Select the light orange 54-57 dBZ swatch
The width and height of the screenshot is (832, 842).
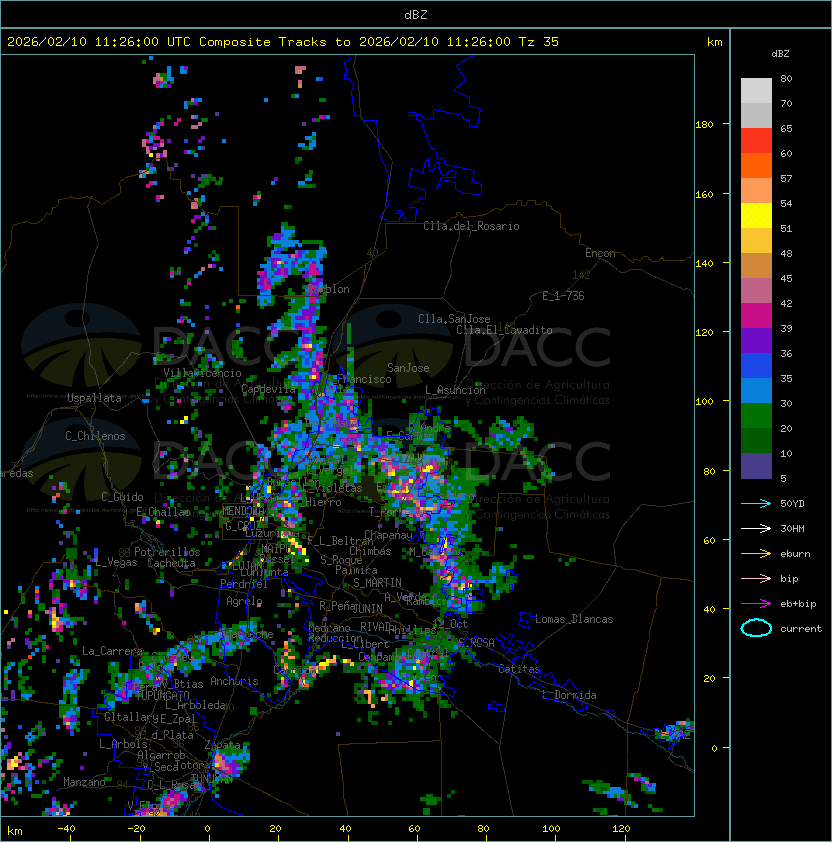point(756,191)
